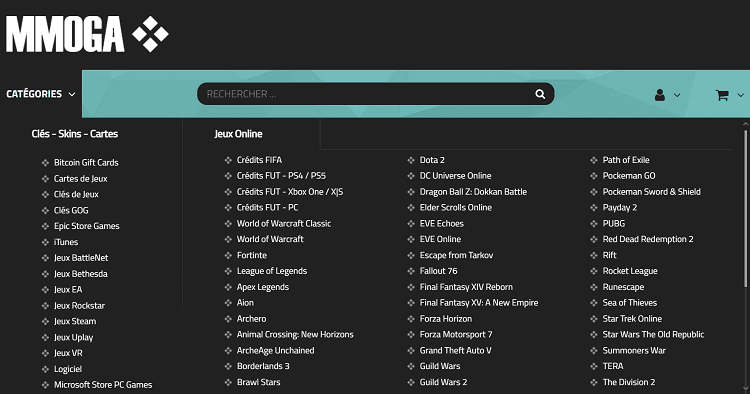Open Grand Theft Auto V
The width and height of the screenshot is (750, 394).
pyautogui.click(x=455, y=350)
